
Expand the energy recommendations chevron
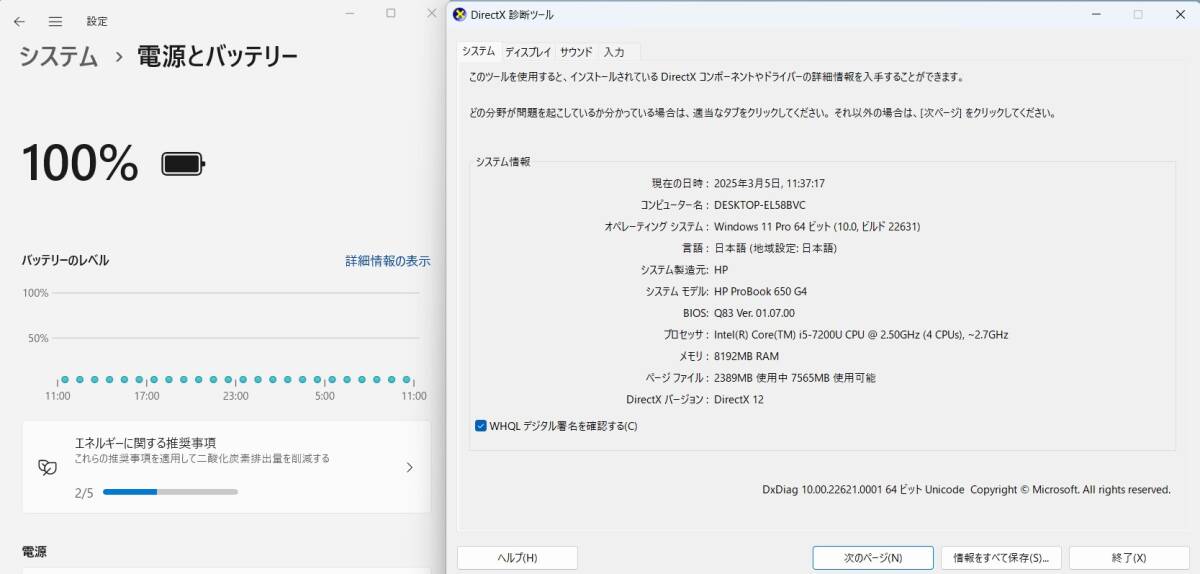point(409,467)
